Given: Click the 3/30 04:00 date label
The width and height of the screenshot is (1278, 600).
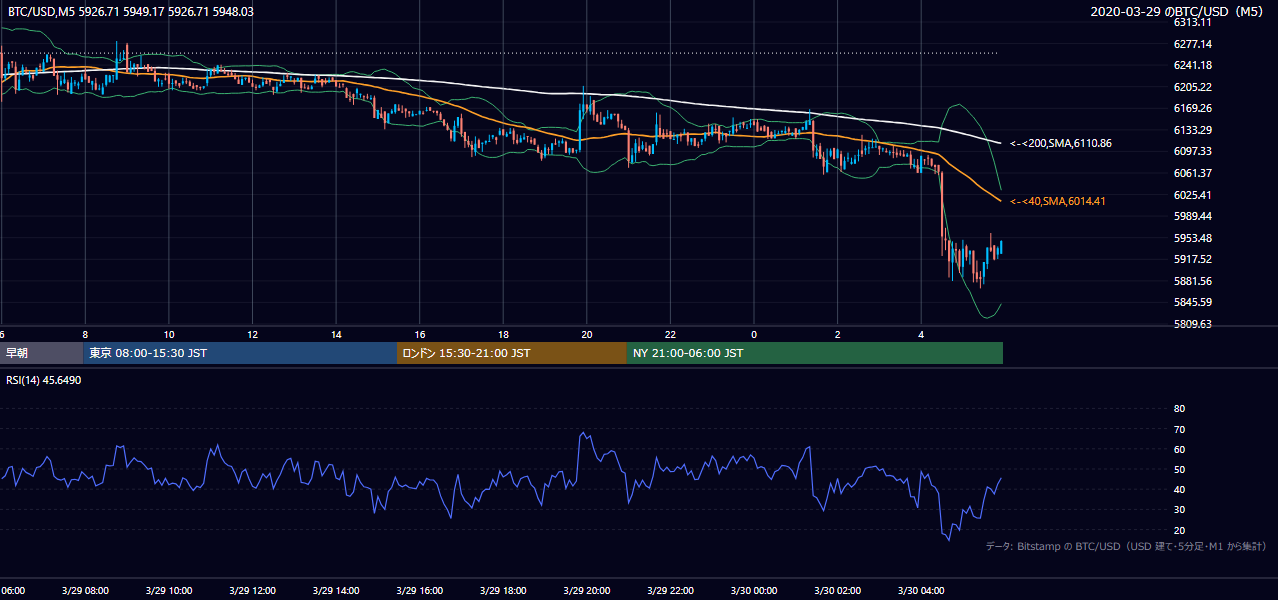Looking at the screenshot, I should (x=921, y=591).
